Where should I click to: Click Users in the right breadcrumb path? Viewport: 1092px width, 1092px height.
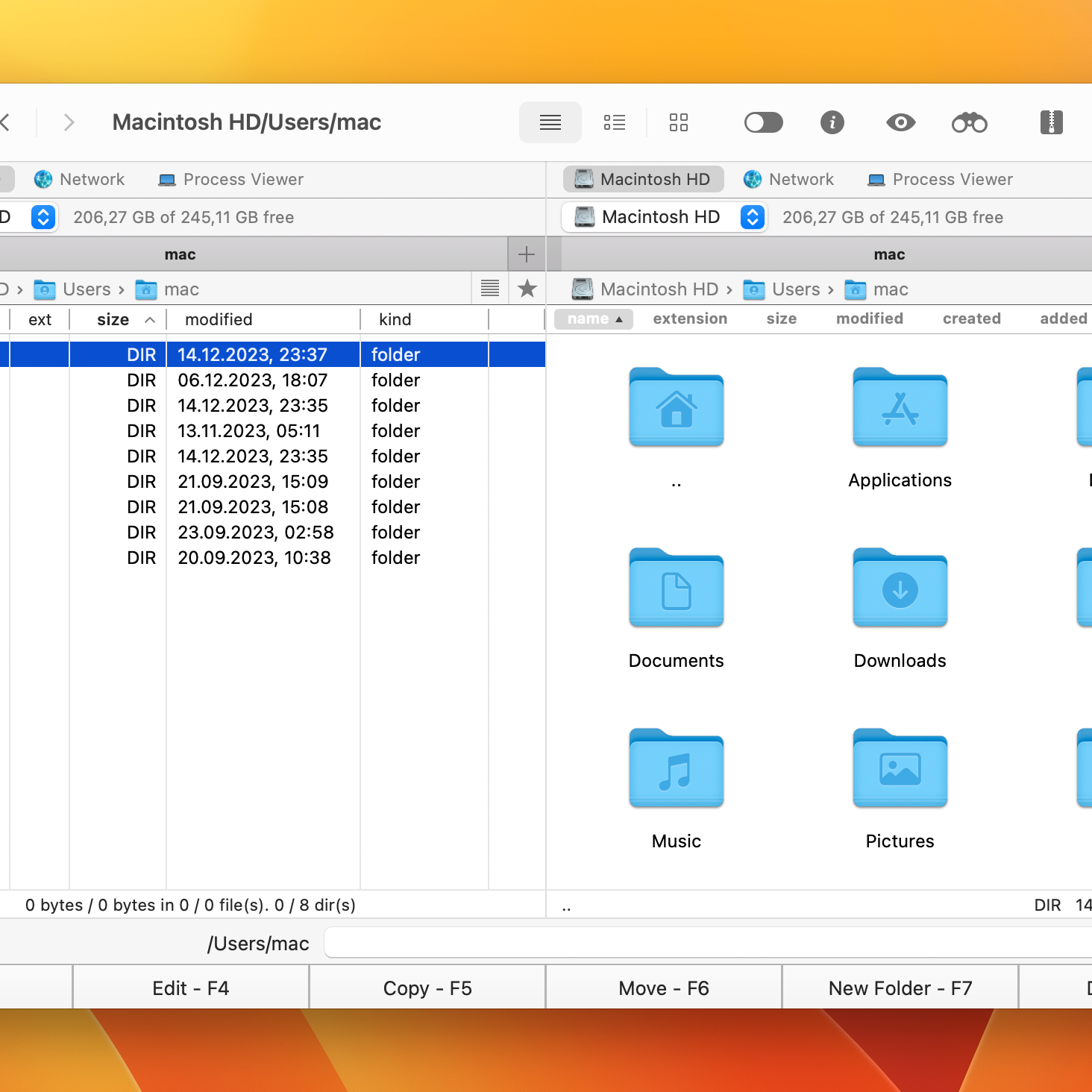point(782,289)
